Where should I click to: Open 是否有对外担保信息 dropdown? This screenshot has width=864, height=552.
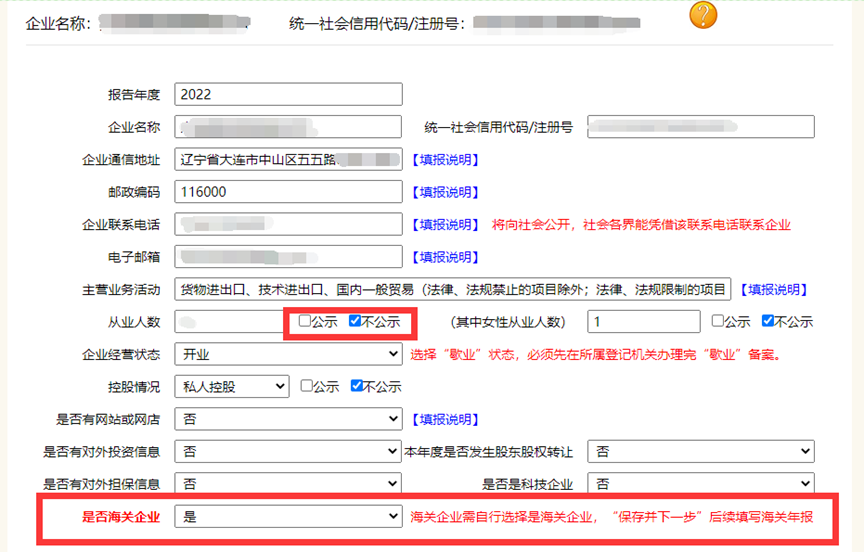coord(288,484)
